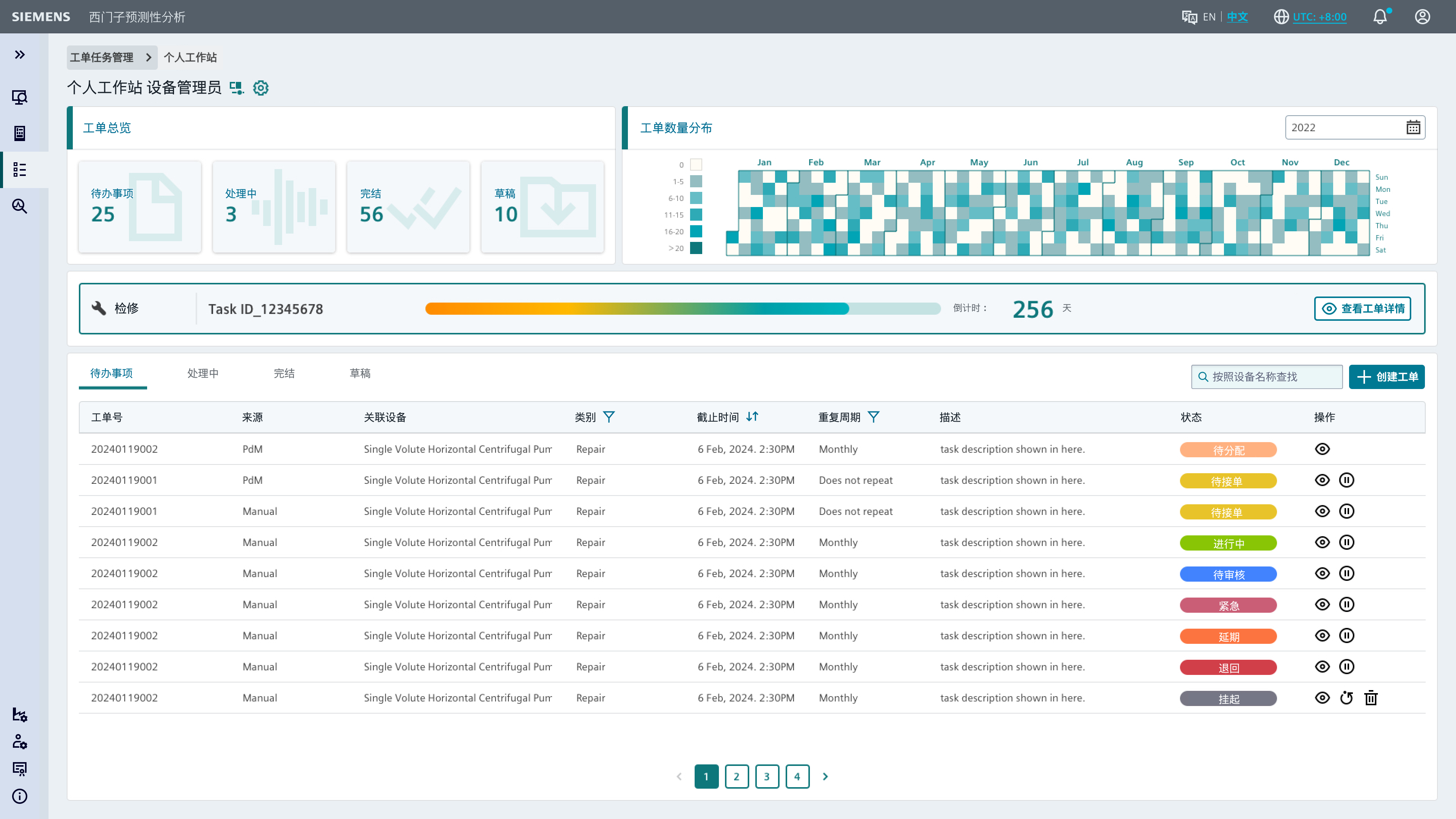Click the 0 legend color swatch

pyautogui.click(x=696, y=165)
